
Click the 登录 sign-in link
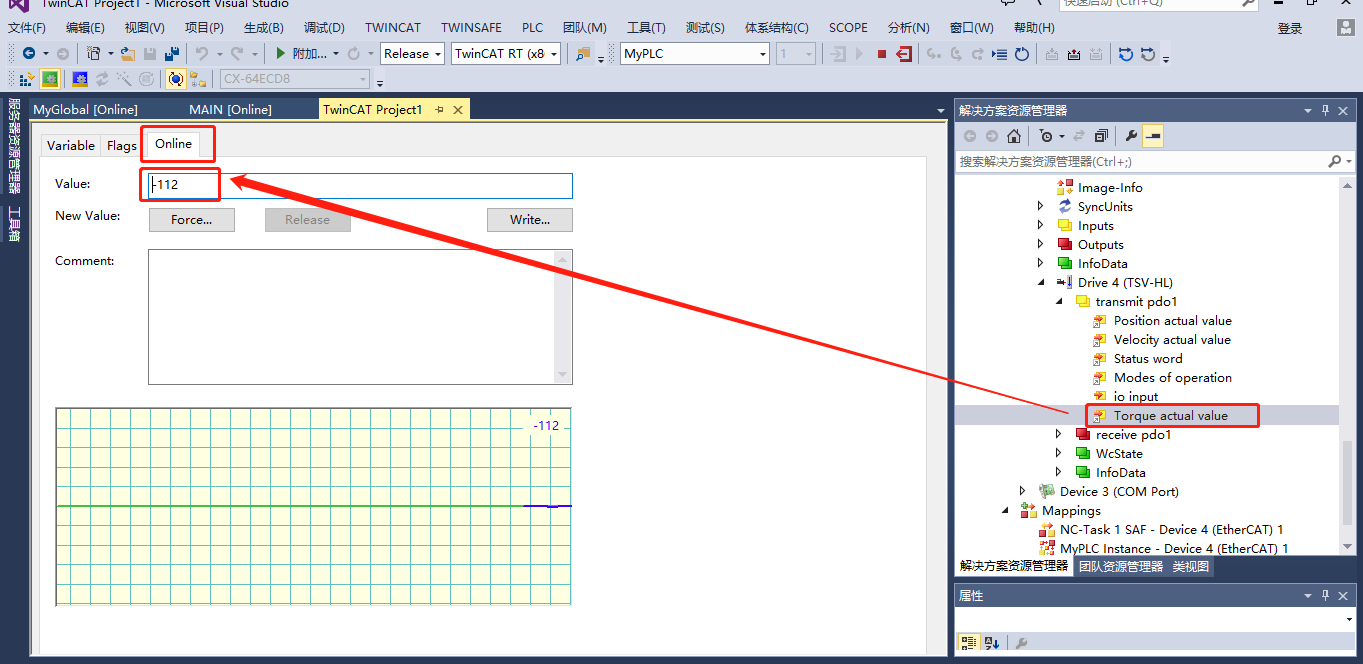point(1290,29)
